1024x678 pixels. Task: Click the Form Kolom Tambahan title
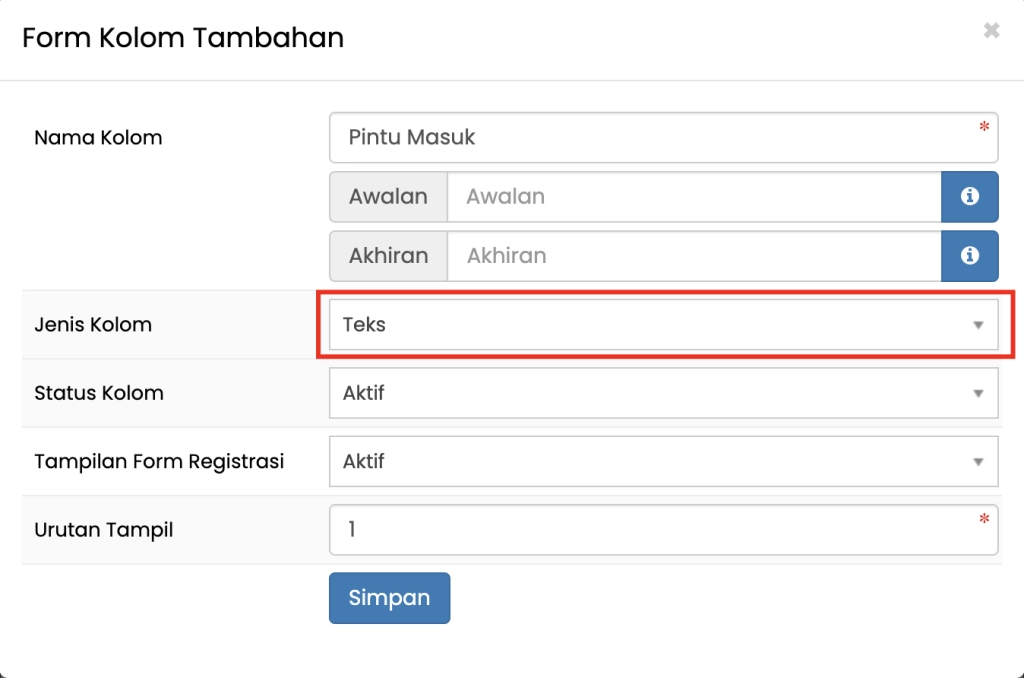[183, 38]
